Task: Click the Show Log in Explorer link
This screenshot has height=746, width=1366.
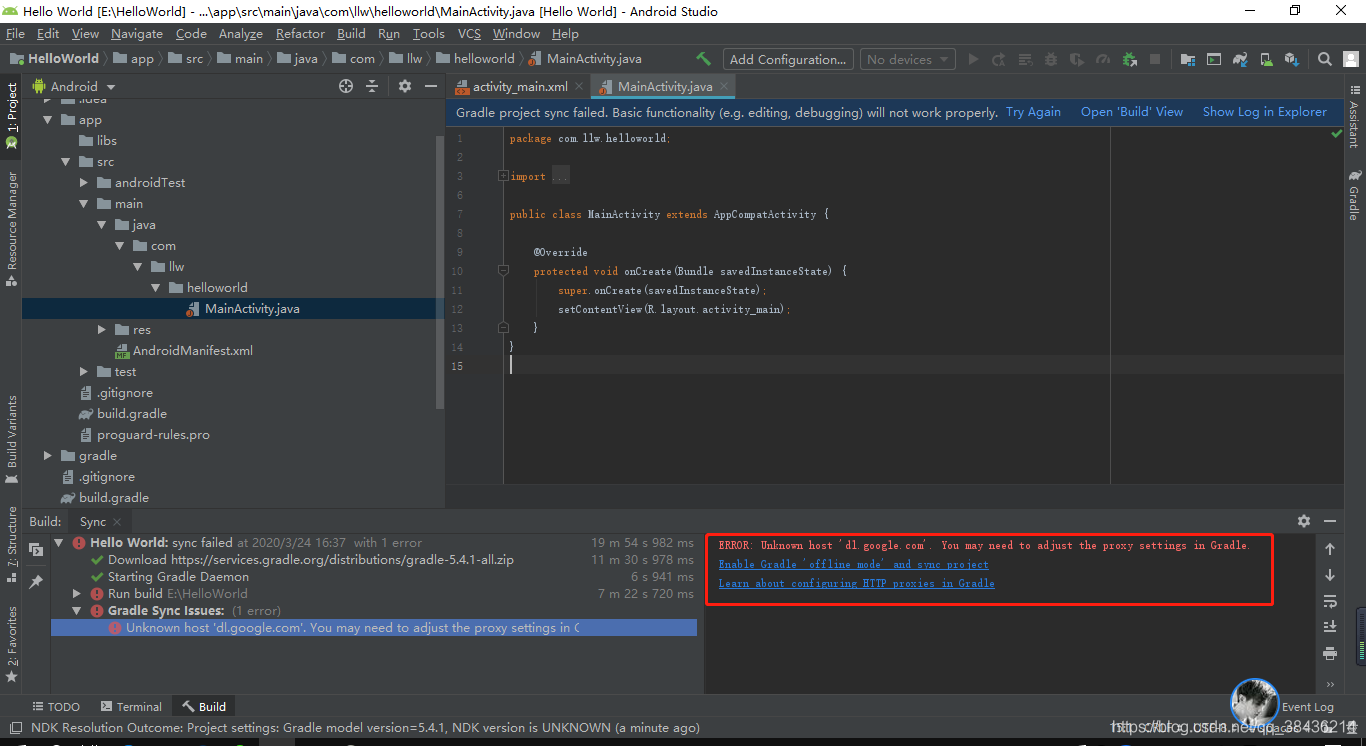Action: [1265, 112]
